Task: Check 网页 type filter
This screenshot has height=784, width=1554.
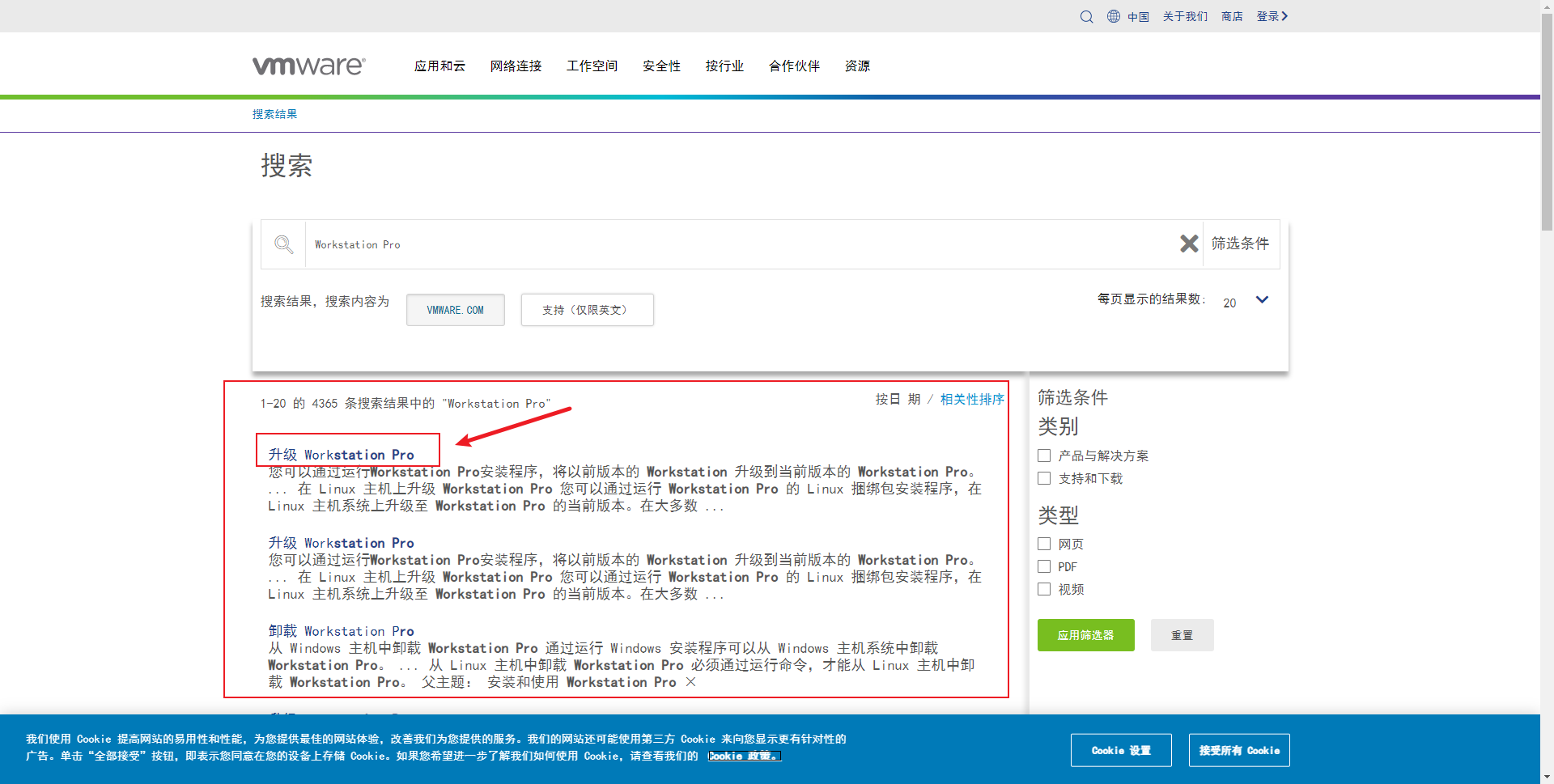Action: click(1044, 544)
